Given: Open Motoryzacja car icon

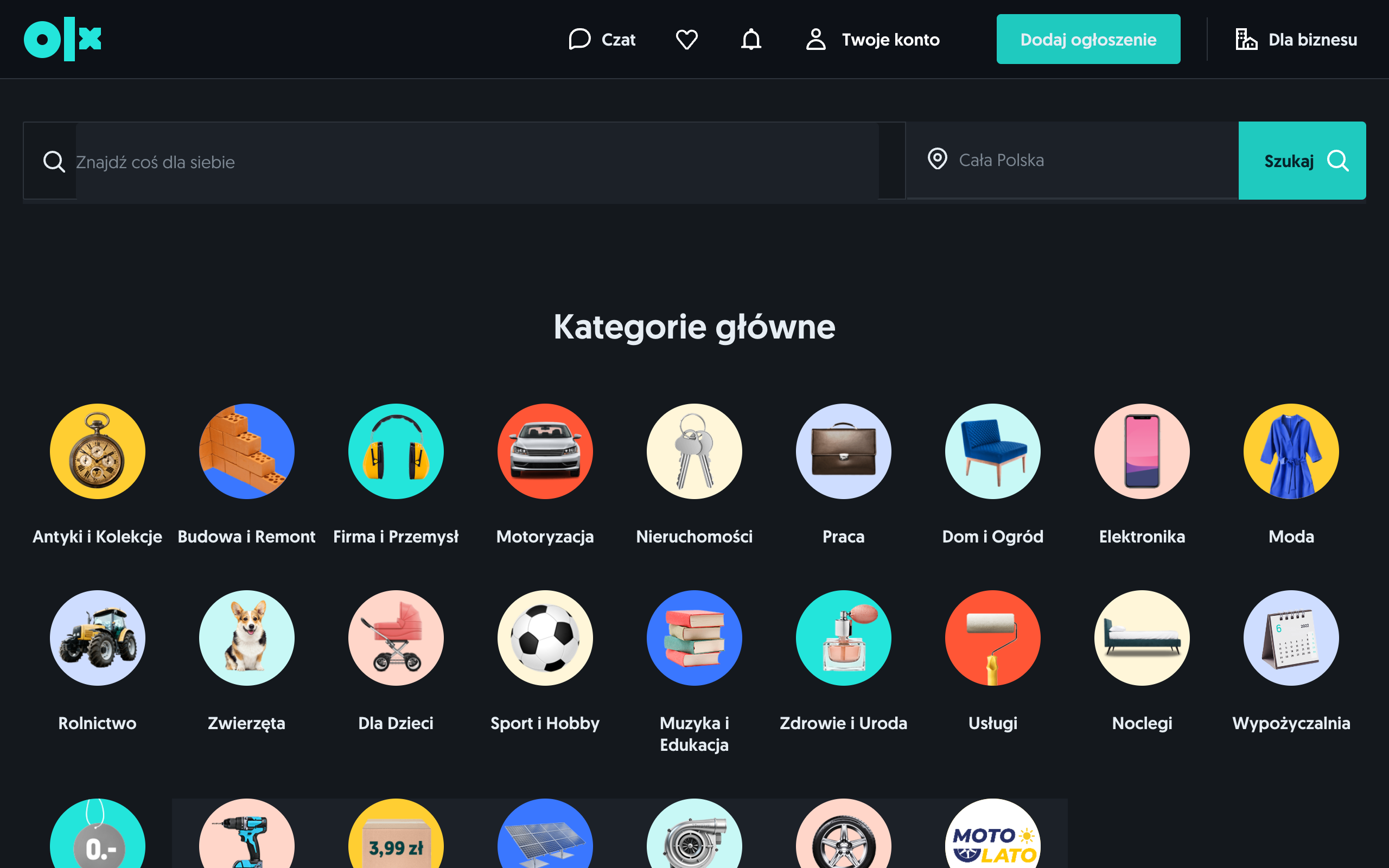Looking at the screenshot, I should [x=545, y=451].
